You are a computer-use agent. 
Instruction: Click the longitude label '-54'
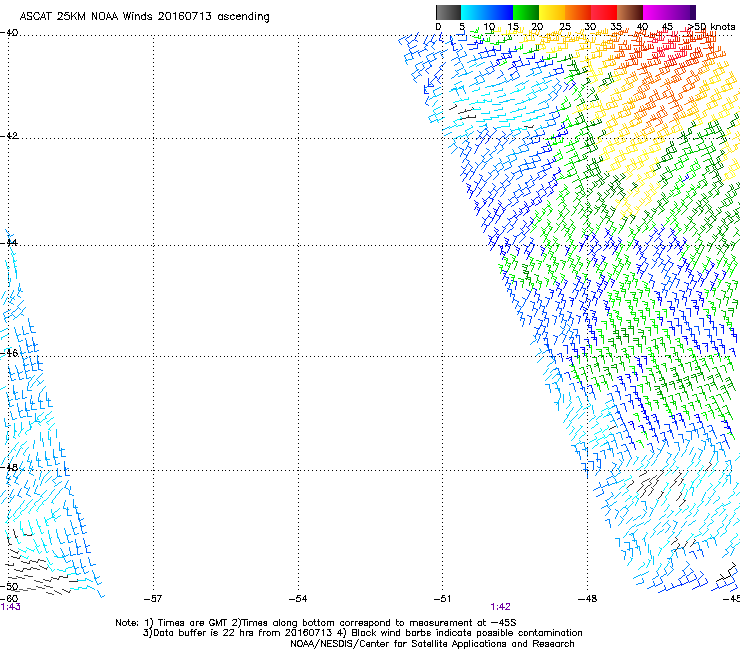click(x=298, y=599)
